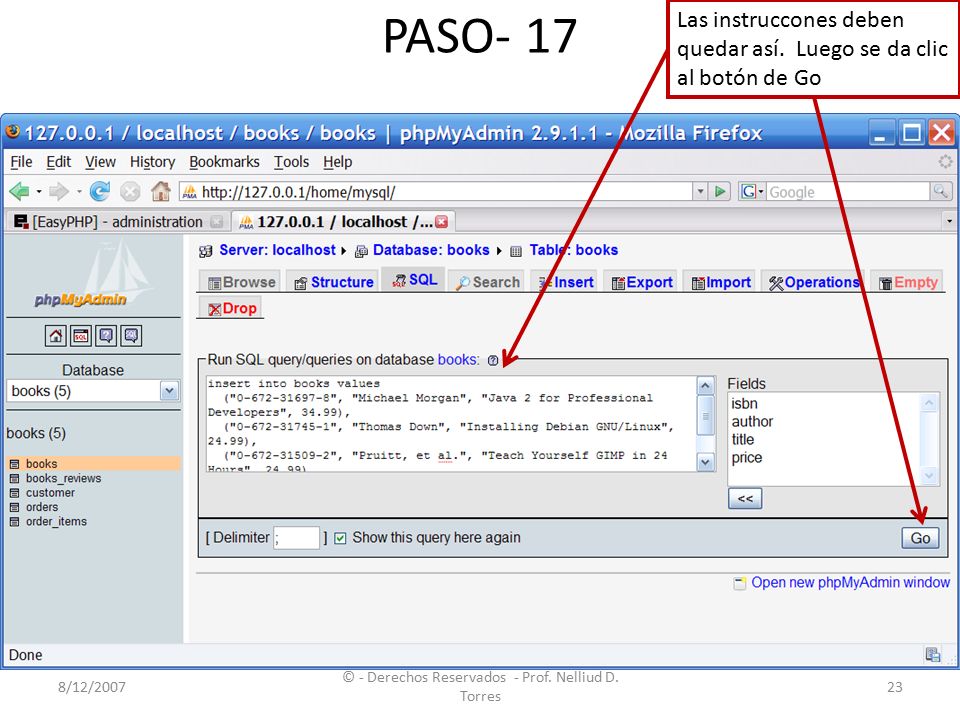
Task: Select title in Fields list
Action: point(743,439)
